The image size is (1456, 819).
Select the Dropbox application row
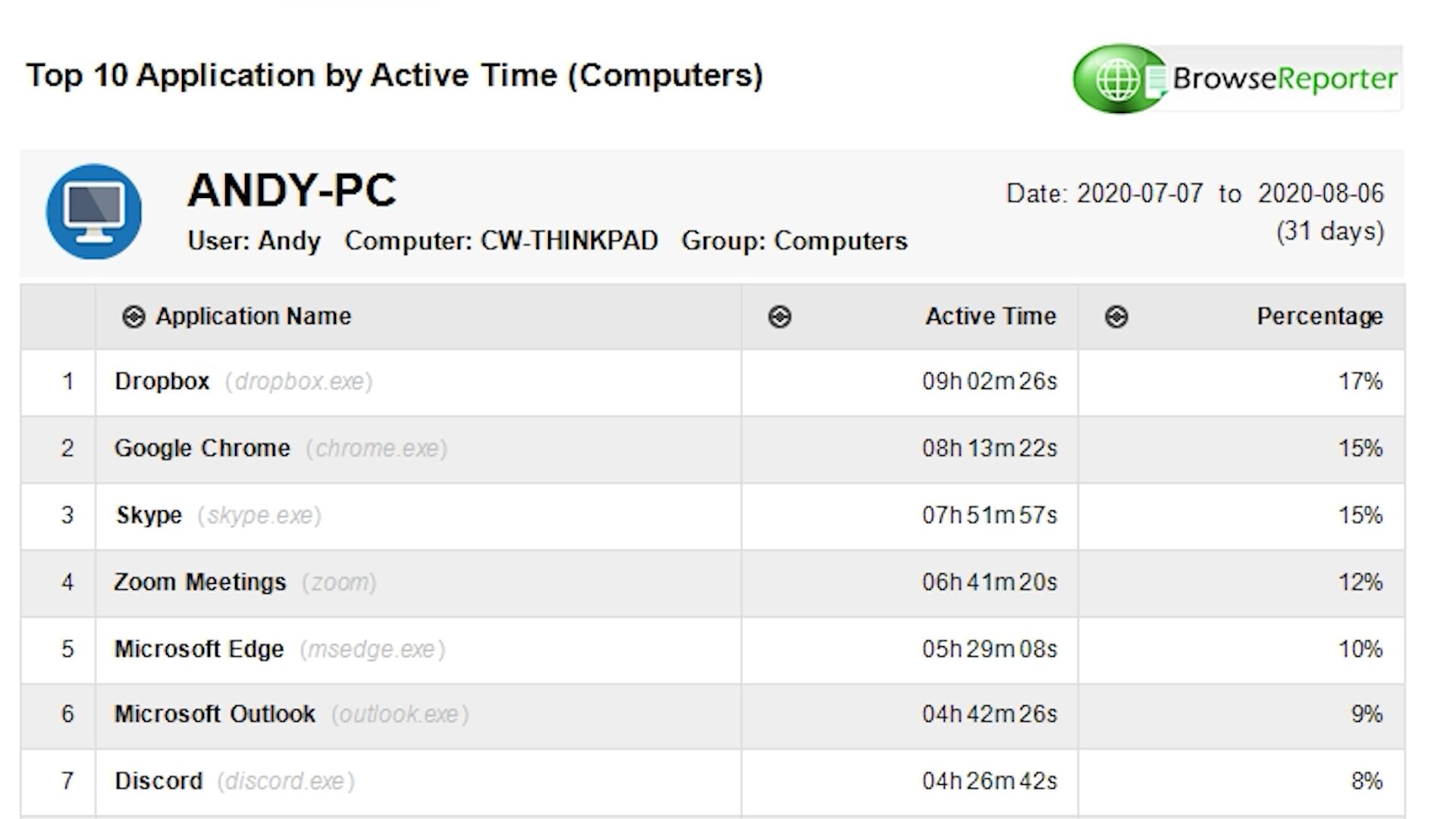click(162, 381)
